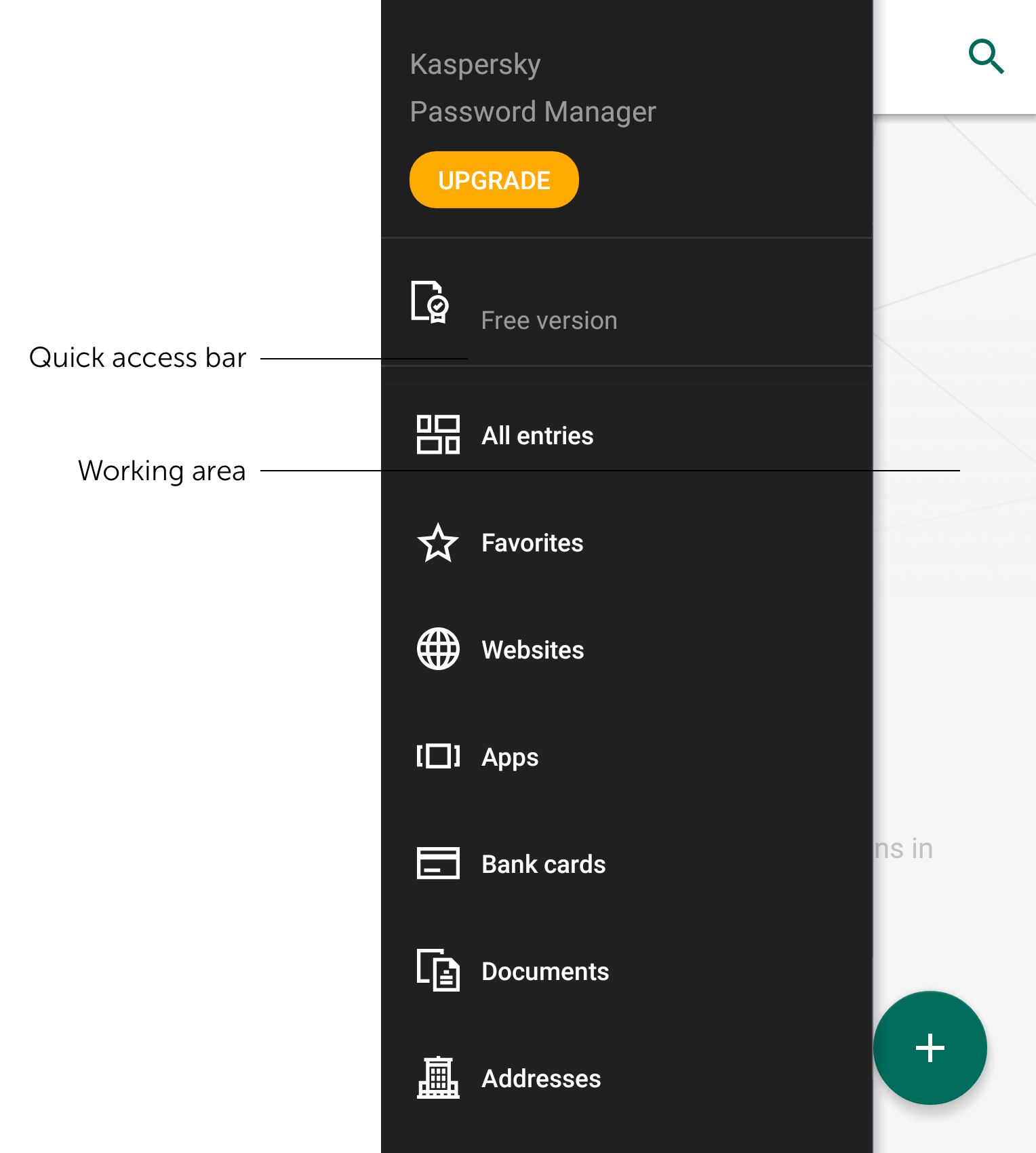Click the Bank cards card icon
The width and height of the screenshot is (1036, 1153).
pyautogui.click(x=438, y=863)
